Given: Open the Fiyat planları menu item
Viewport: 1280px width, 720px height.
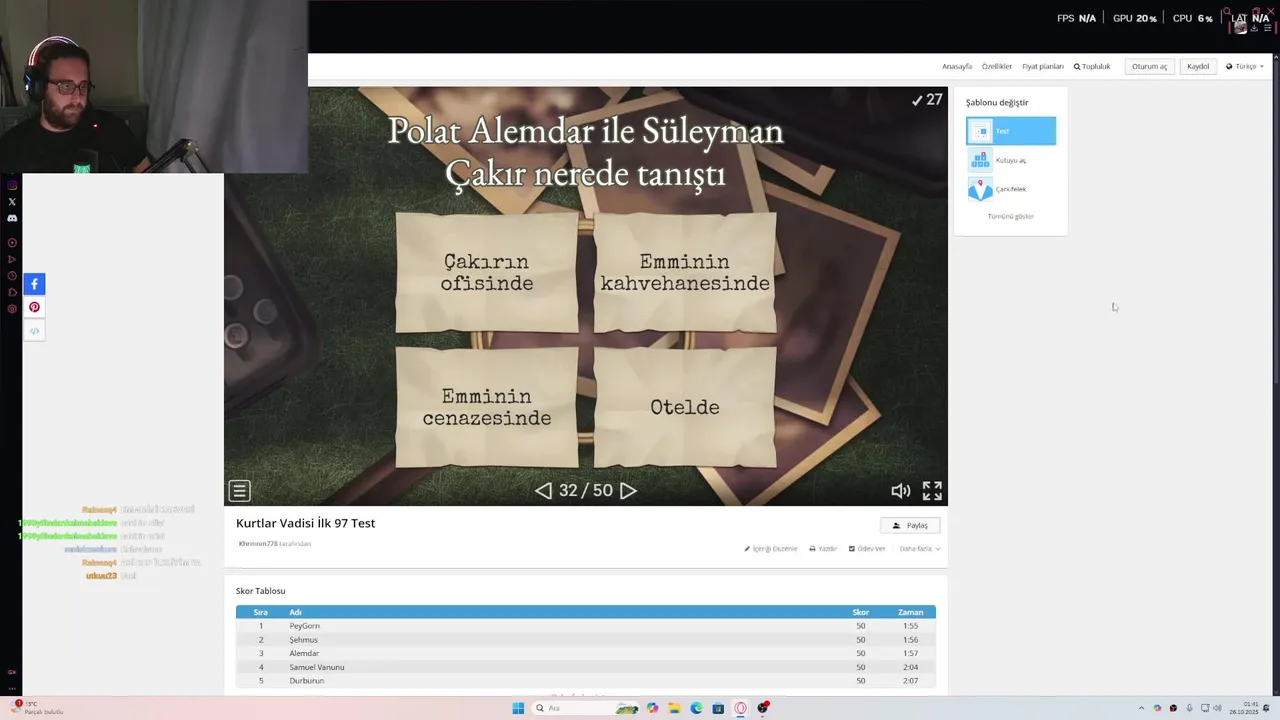Looking at the screenshot, I should (1043, 67).
